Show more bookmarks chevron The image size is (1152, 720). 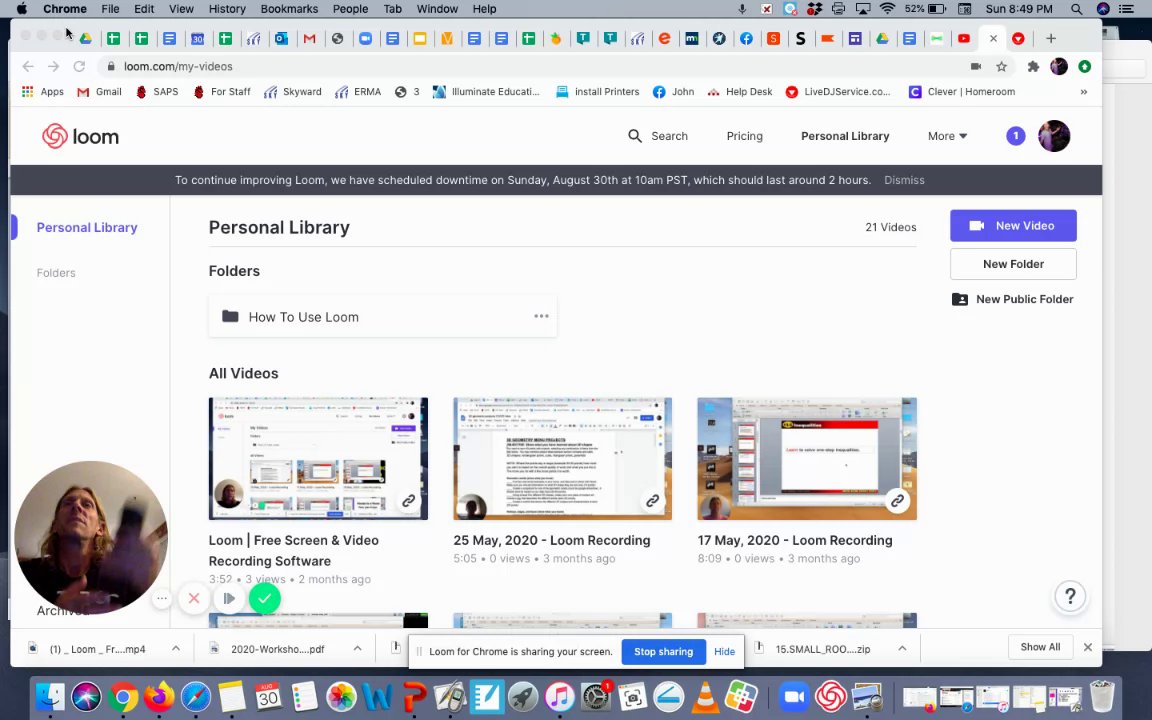[1083, 92]
